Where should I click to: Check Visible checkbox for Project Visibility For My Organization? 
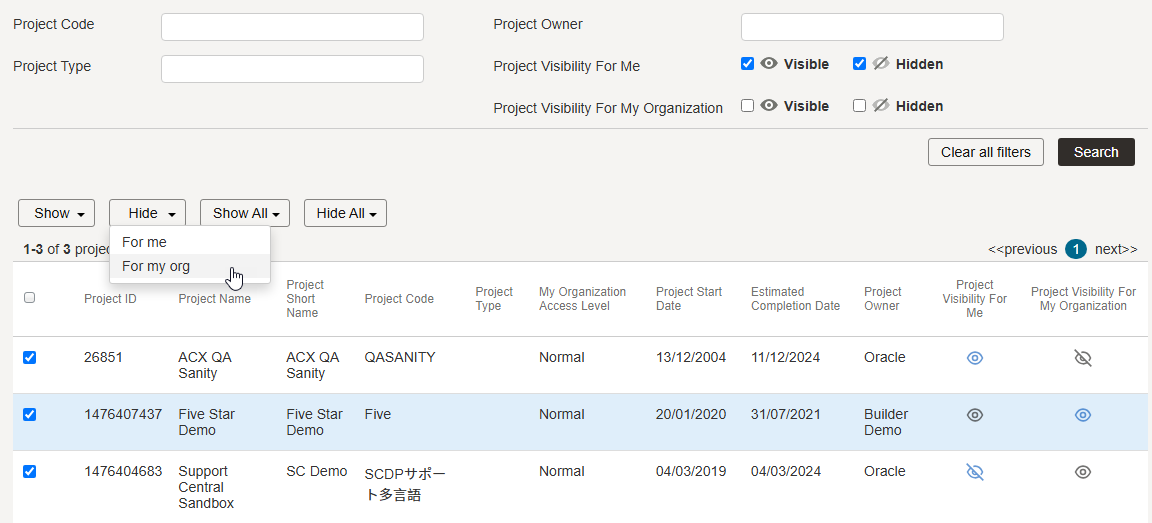[x=747, y=106]
